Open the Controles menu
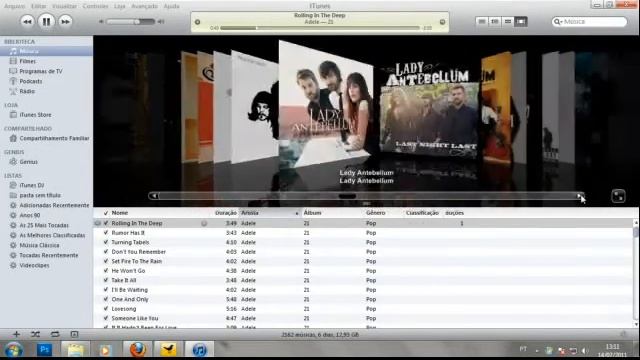The width and height of the screenshot is (640, 360). point(96,6)
